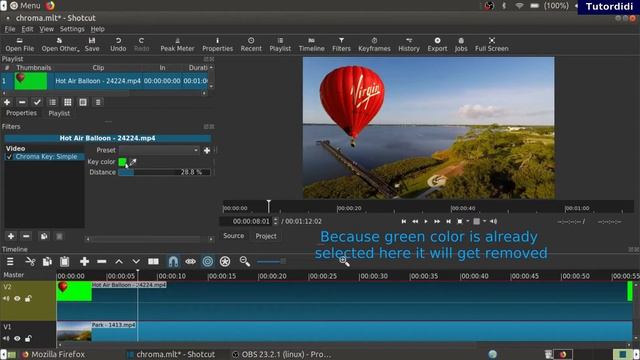Open the Edit menu
The height and width of the screenshot is (360, 640).
tap(27, 29)
